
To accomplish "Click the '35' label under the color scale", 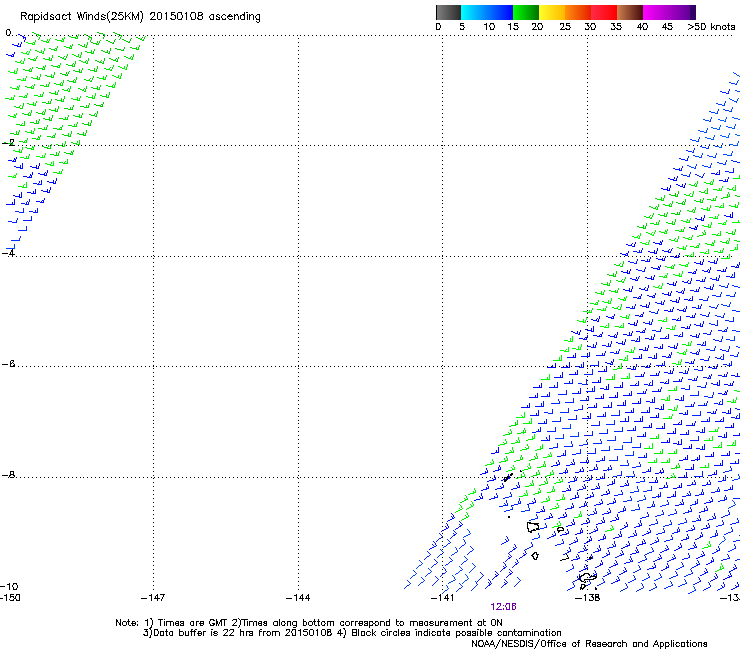I will pyautogui.click(x=616, y=27).
